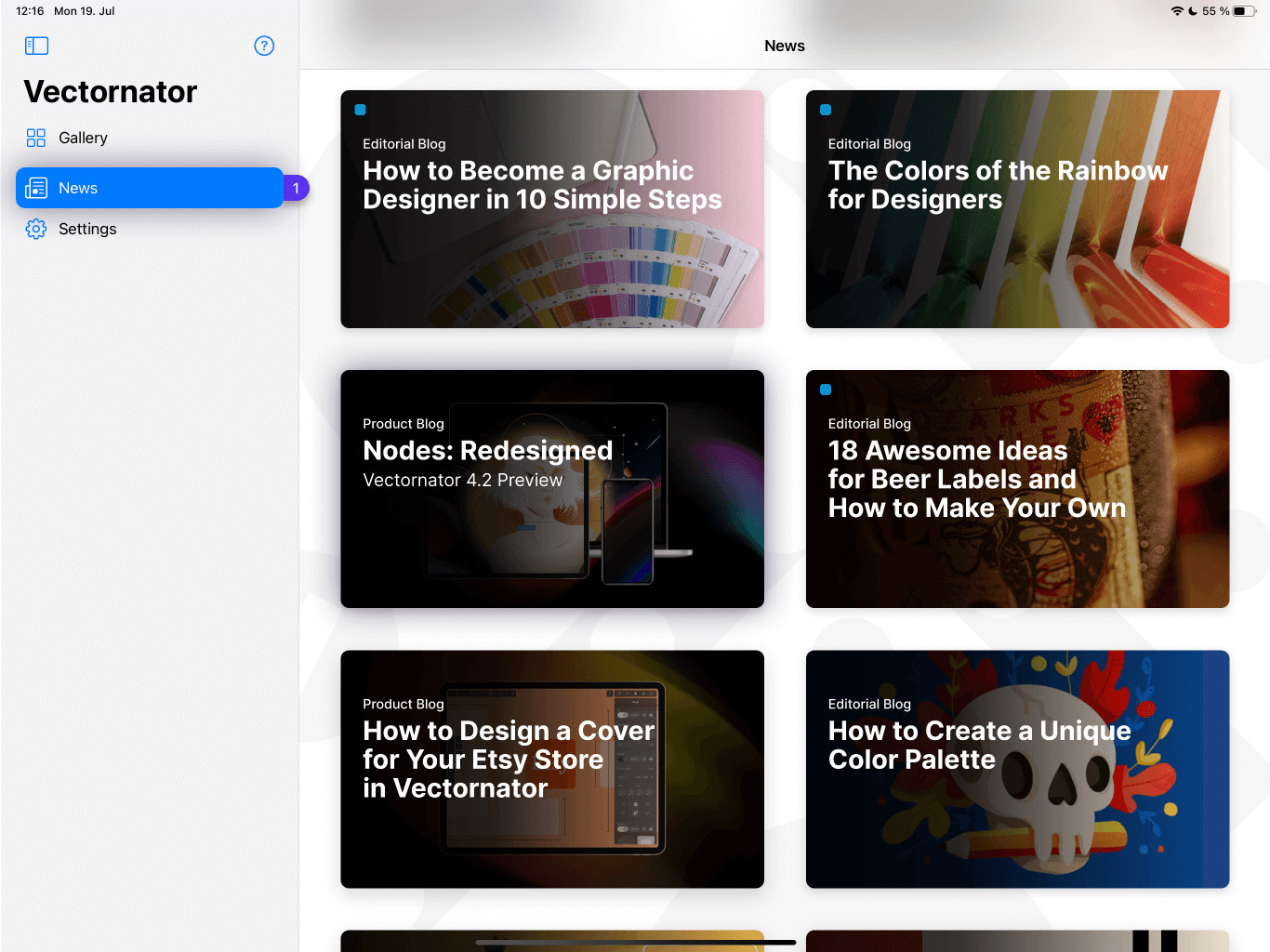1270x952 pixels.
Task: Open the help question mark icon
Action: (x=264, y=46)
